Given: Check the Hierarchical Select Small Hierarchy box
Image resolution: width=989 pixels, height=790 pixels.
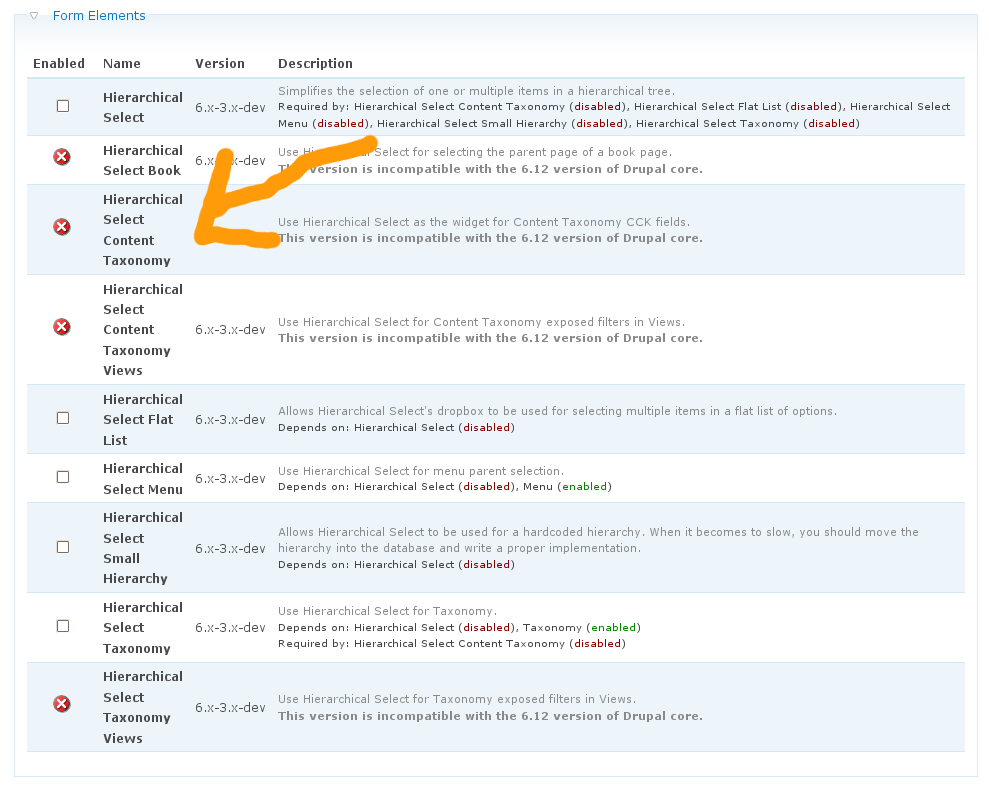Looking at the screenshot, I should click(63, 547).
